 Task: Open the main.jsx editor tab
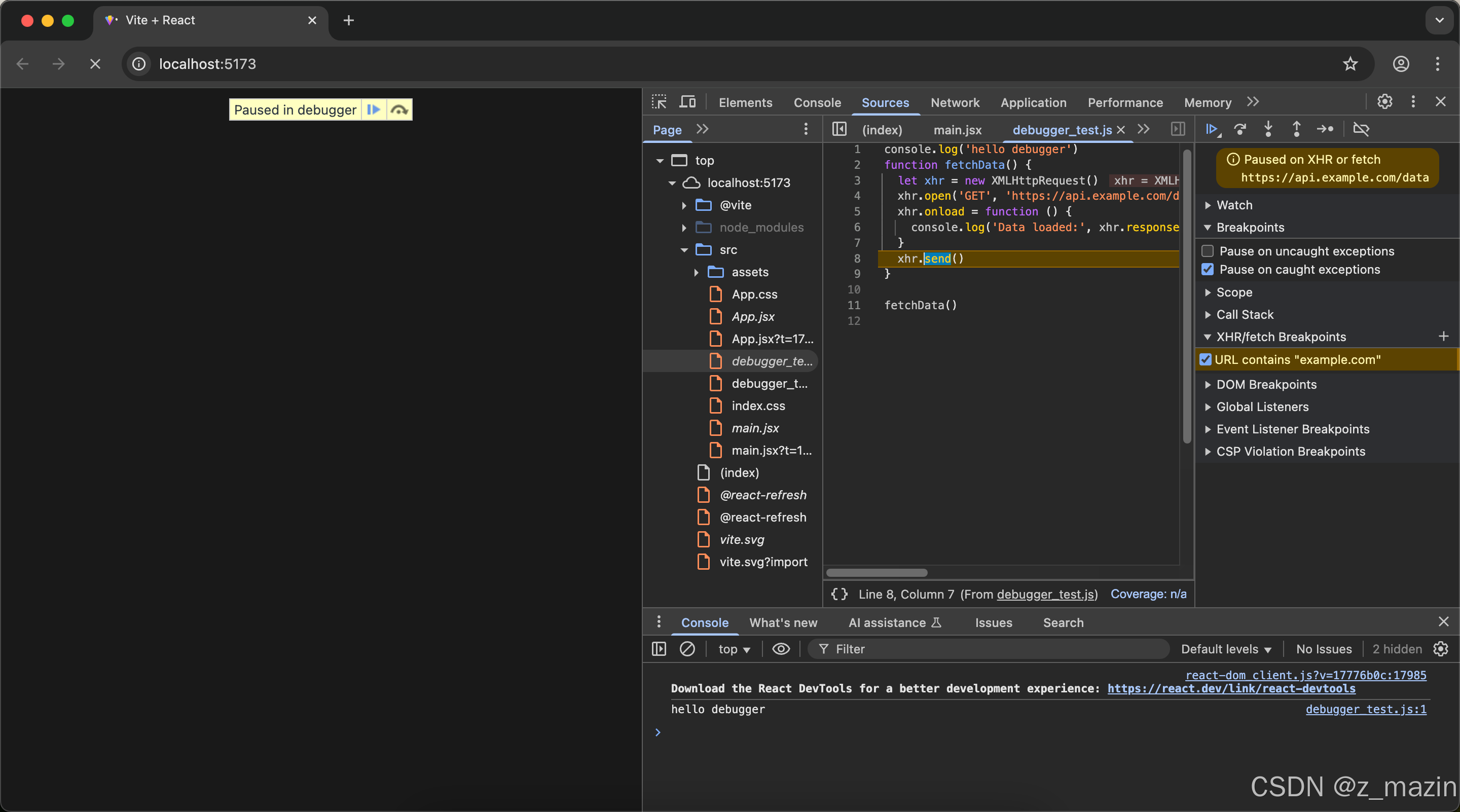(957, 130)
